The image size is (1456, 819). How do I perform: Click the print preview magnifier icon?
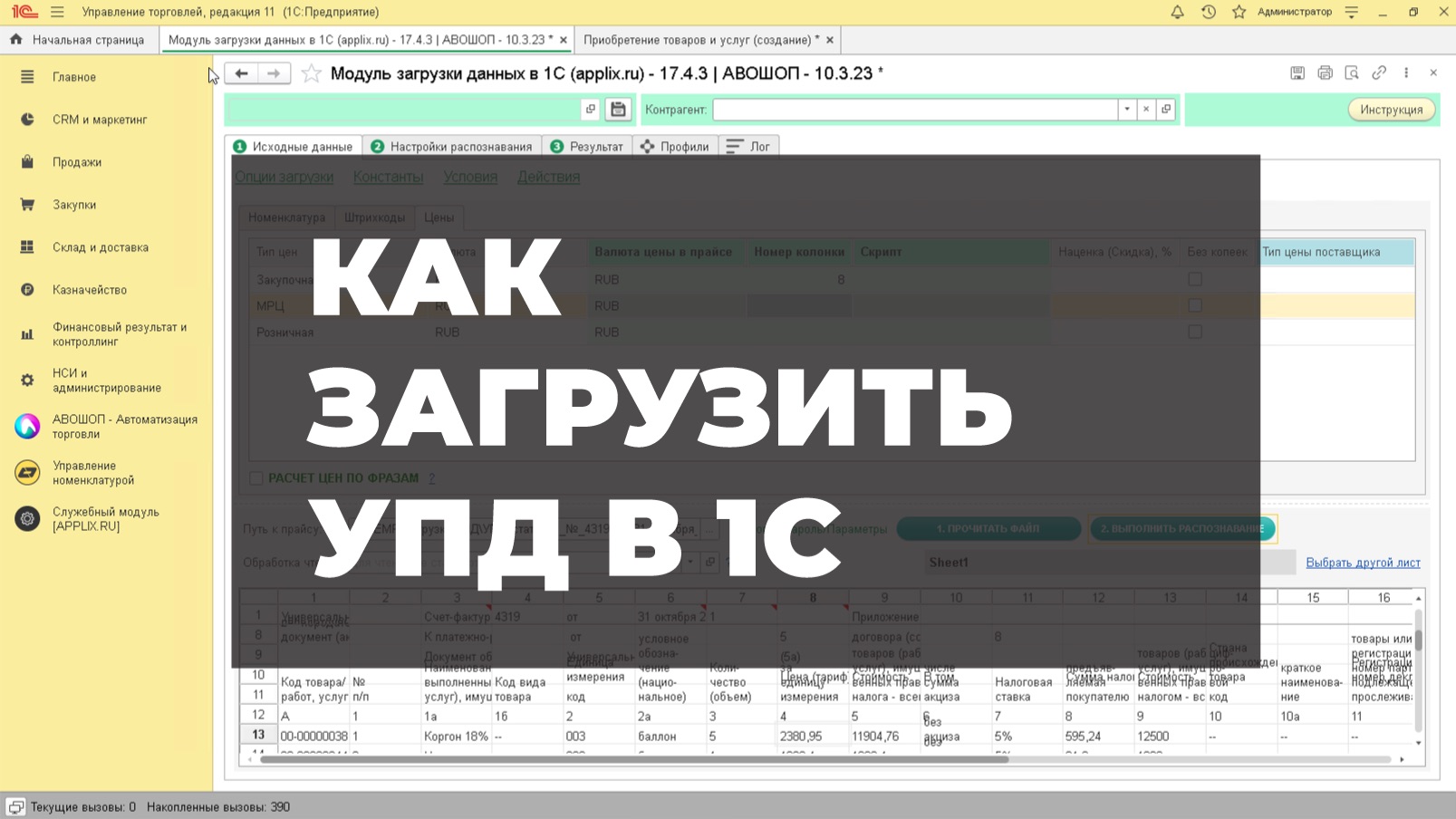1352,72
